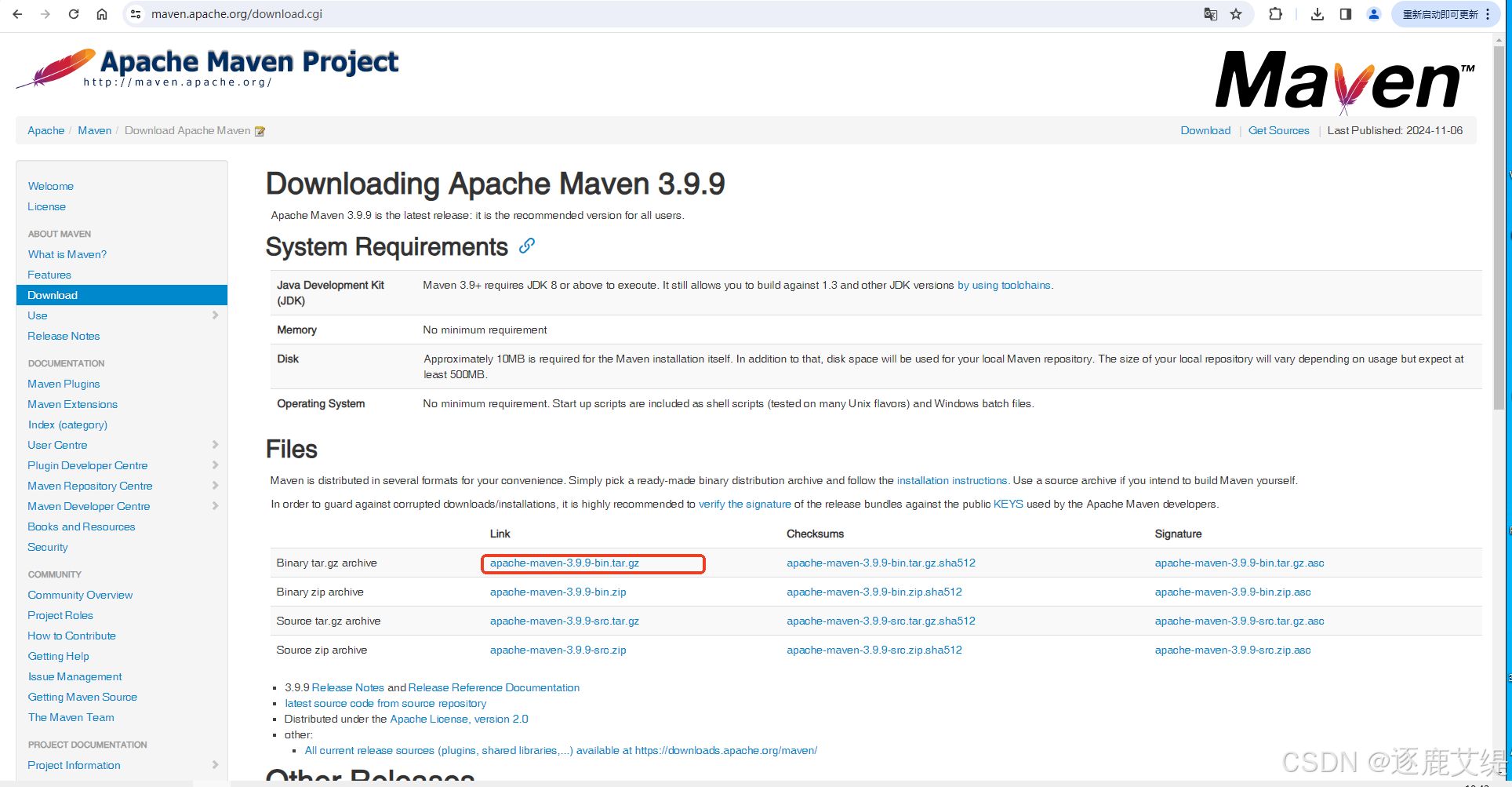Open Security sidebar link
This screenshot has width=1512, height=787.
(48, 547)
